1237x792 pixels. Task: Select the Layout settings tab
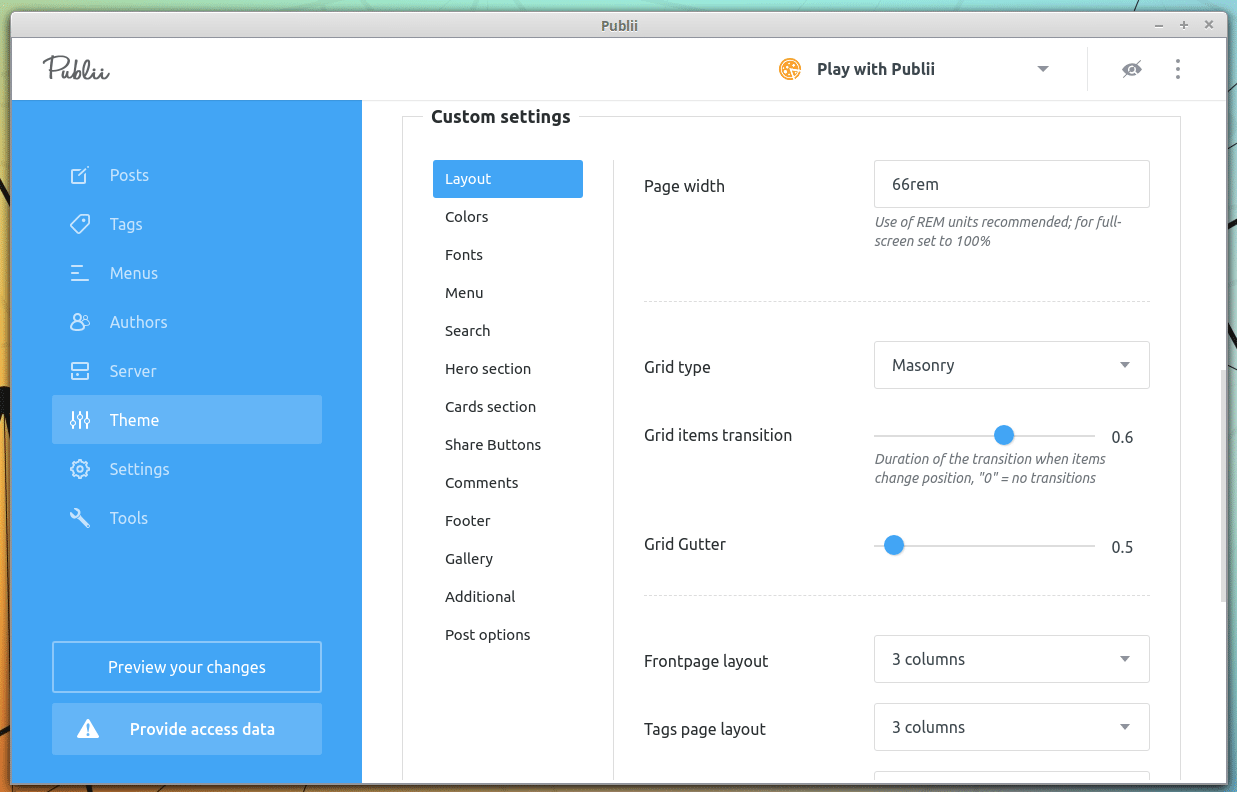508,179
